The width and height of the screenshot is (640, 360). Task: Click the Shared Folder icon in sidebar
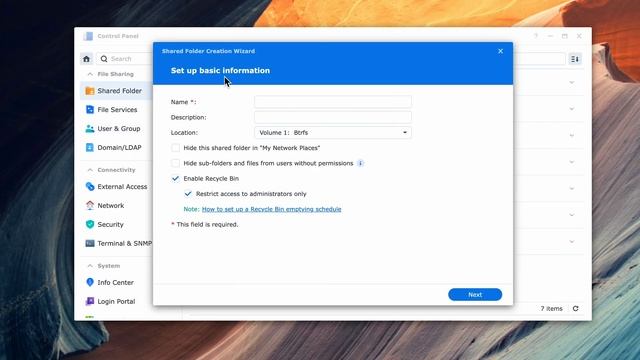click(x=90, y=91)
